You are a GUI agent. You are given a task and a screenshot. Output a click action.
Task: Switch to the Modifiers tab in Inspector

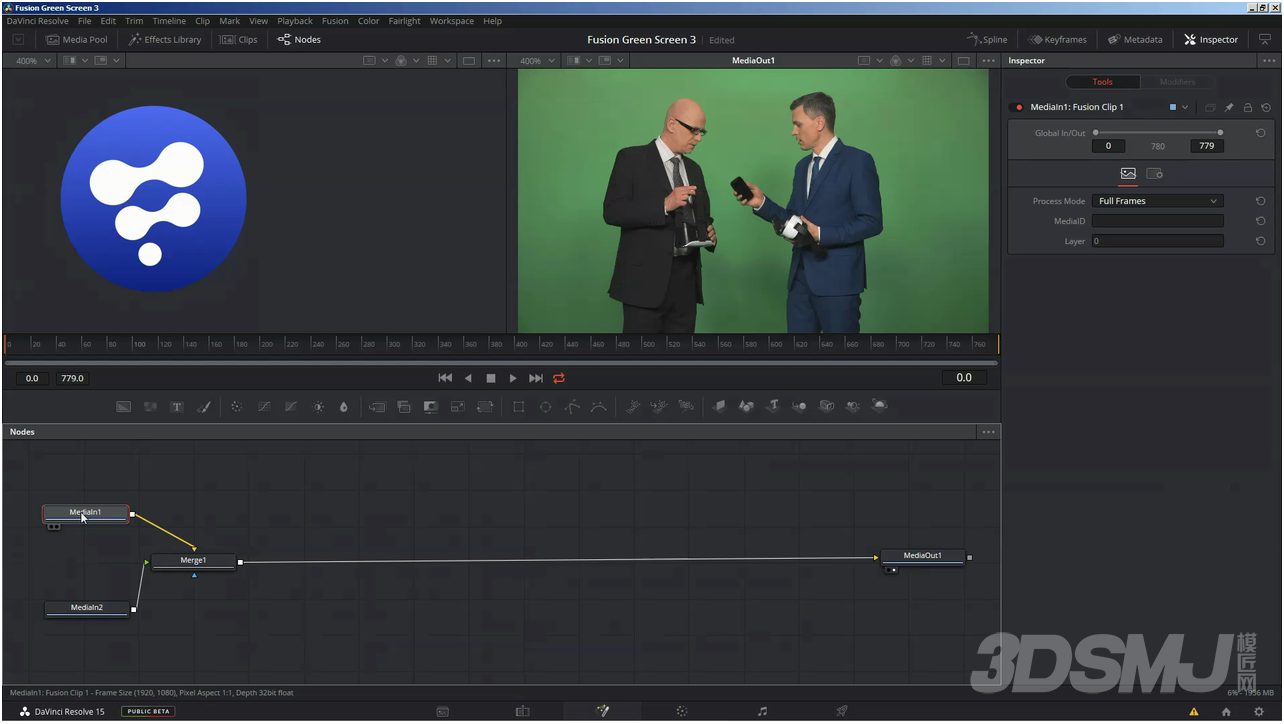coord(1177,82)
